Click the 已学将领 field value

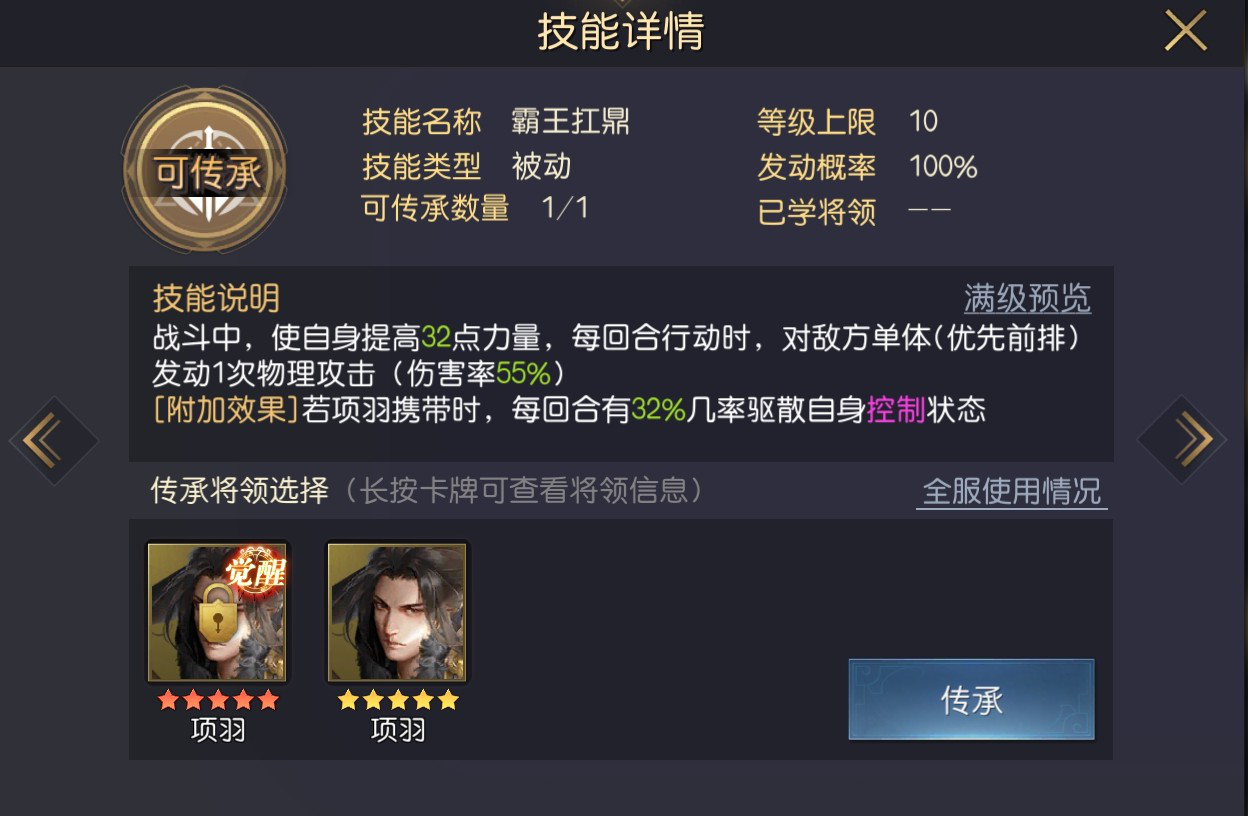[x=930, y=210]
